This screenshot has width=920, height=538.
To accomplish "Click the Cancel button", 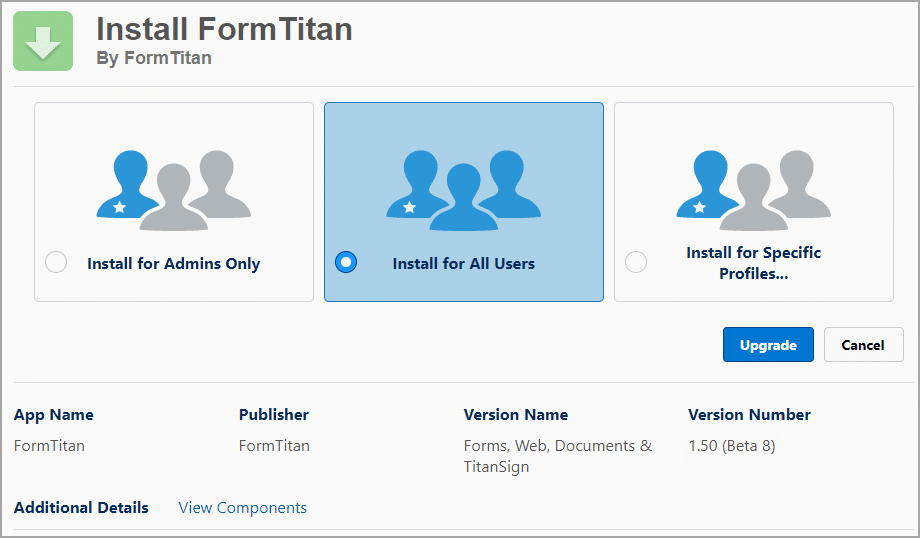I will point(863,344).
